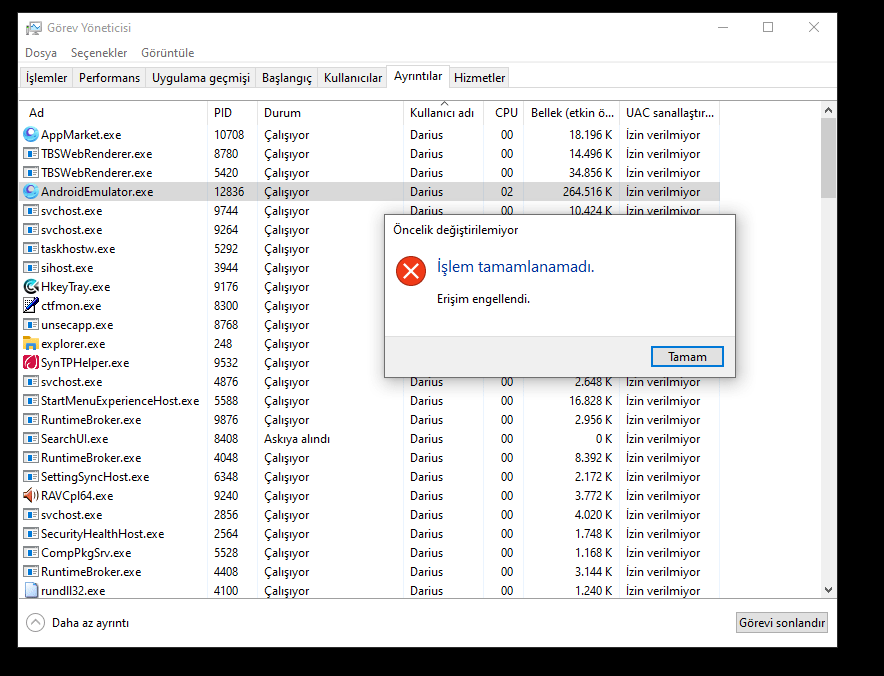Viewport: 884px width, 676px height.
Task: Click the CompPkgSrv.exe process icon
Action: coord(30,553)
